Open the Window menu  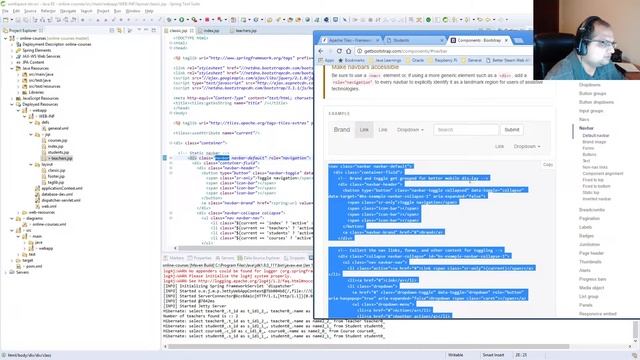point(133,11)
